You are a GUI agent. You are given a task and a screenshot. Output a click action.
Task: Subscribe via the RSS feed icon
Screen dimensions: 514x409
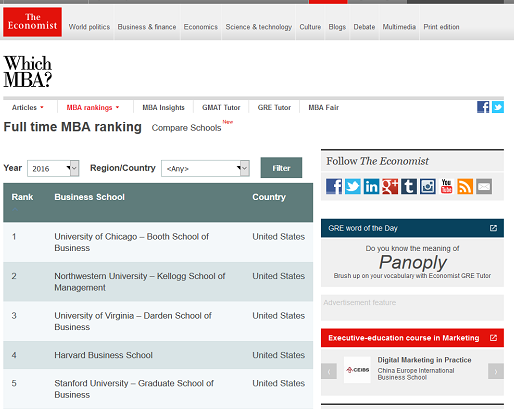click(x=465, y=186)
